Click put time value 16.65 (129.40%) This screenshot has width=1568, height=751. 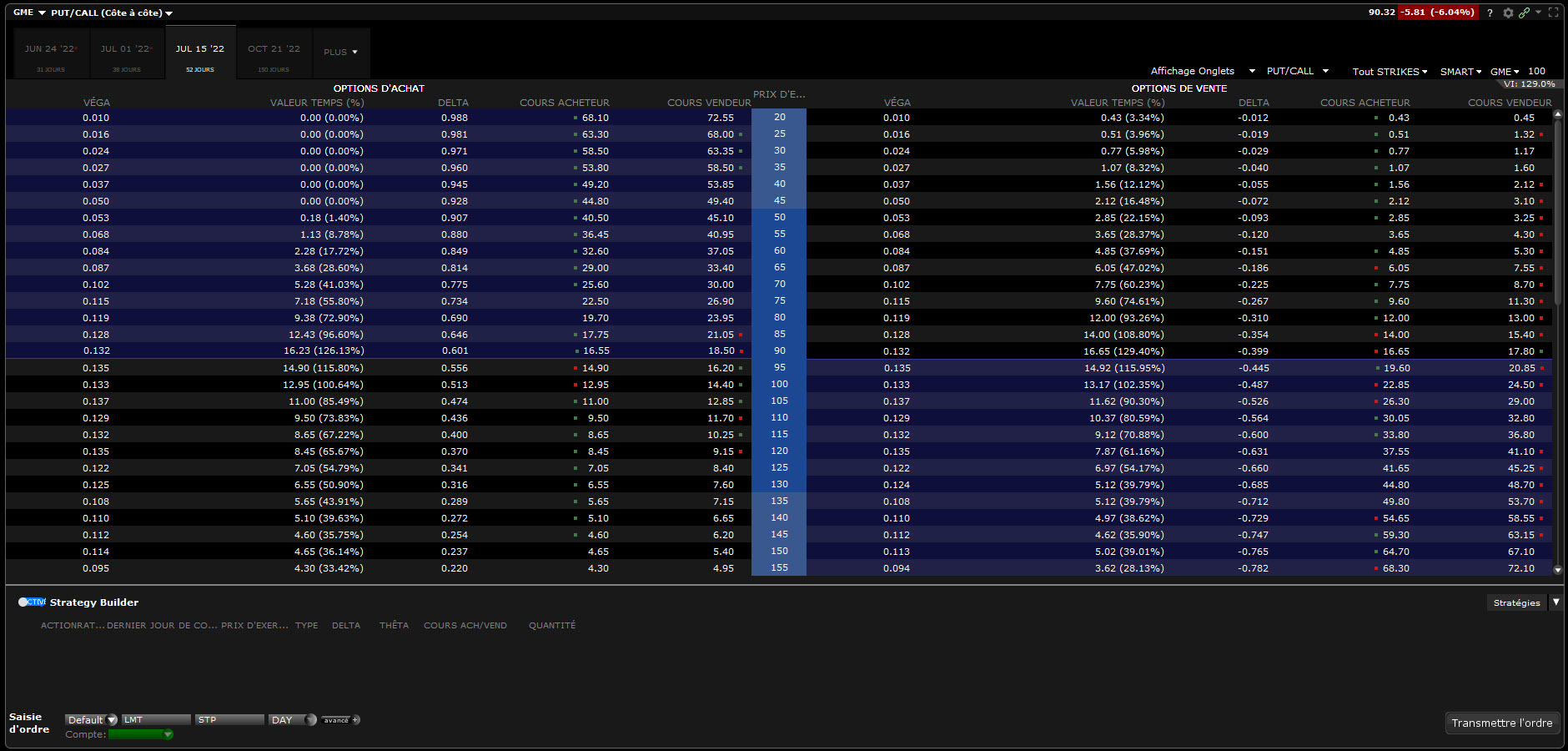pyautogui.click(x=1123, y=351)
